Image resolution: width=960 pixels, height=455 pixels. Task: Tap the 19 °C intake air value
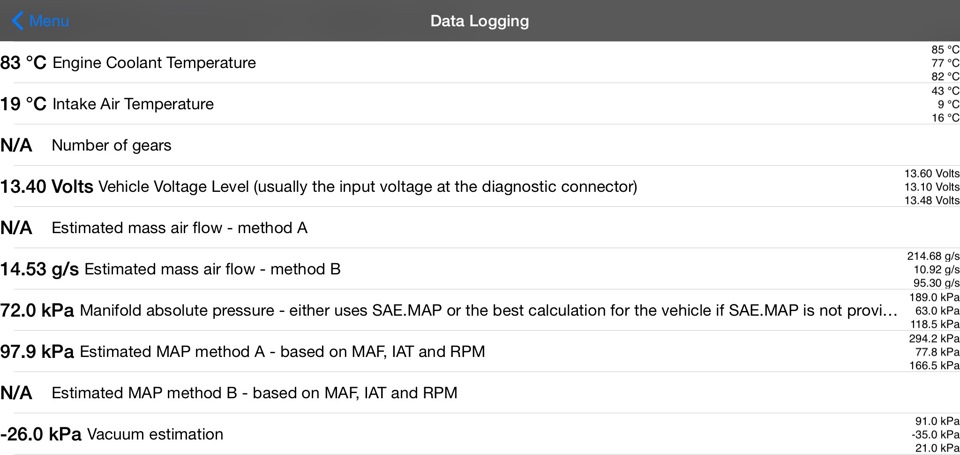click(x=24, y=104)
